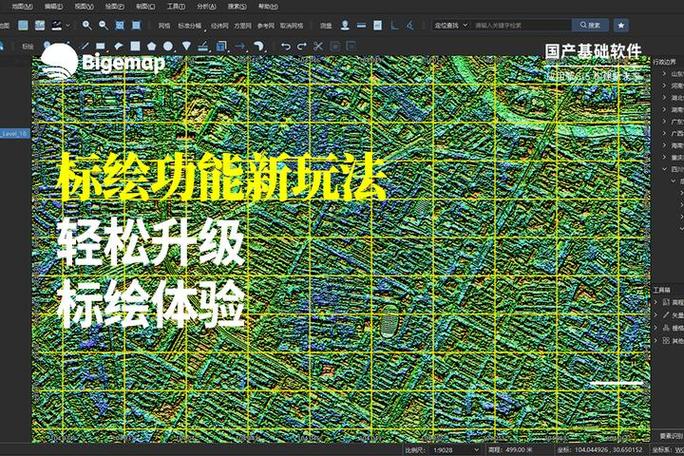Click the undo arrow icon
The image size is (684, 456).
[x=286, y=45]
